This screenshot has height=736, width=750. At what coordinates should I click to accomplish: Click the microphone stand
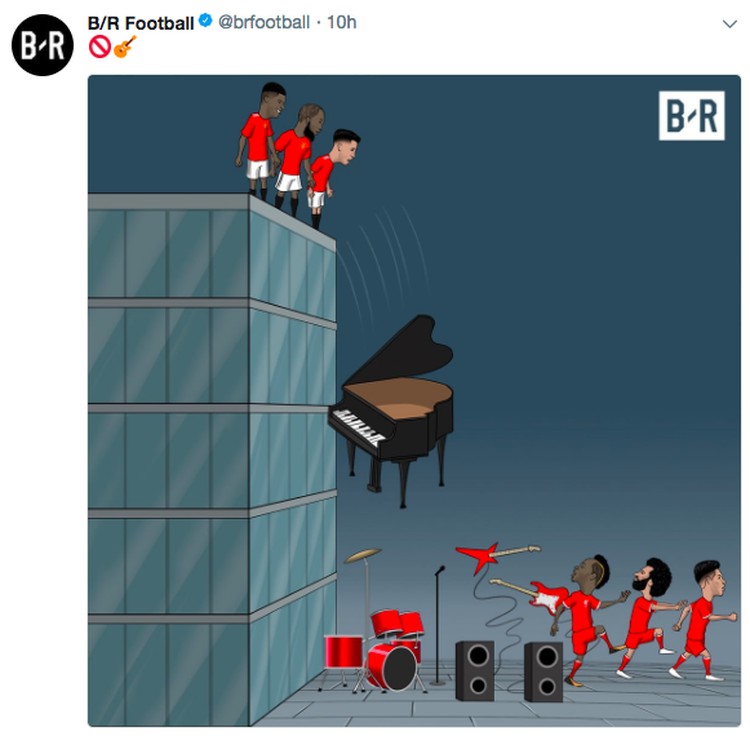[x=438, y=626]
